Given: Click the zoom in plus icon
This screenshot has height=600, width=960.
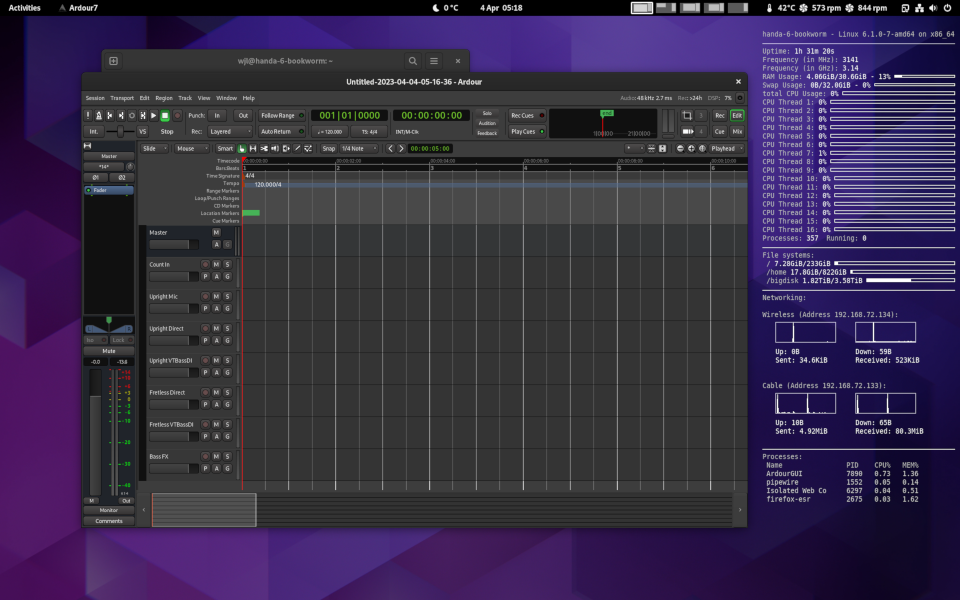Looking at the screenshot, I should click(691, 148).
